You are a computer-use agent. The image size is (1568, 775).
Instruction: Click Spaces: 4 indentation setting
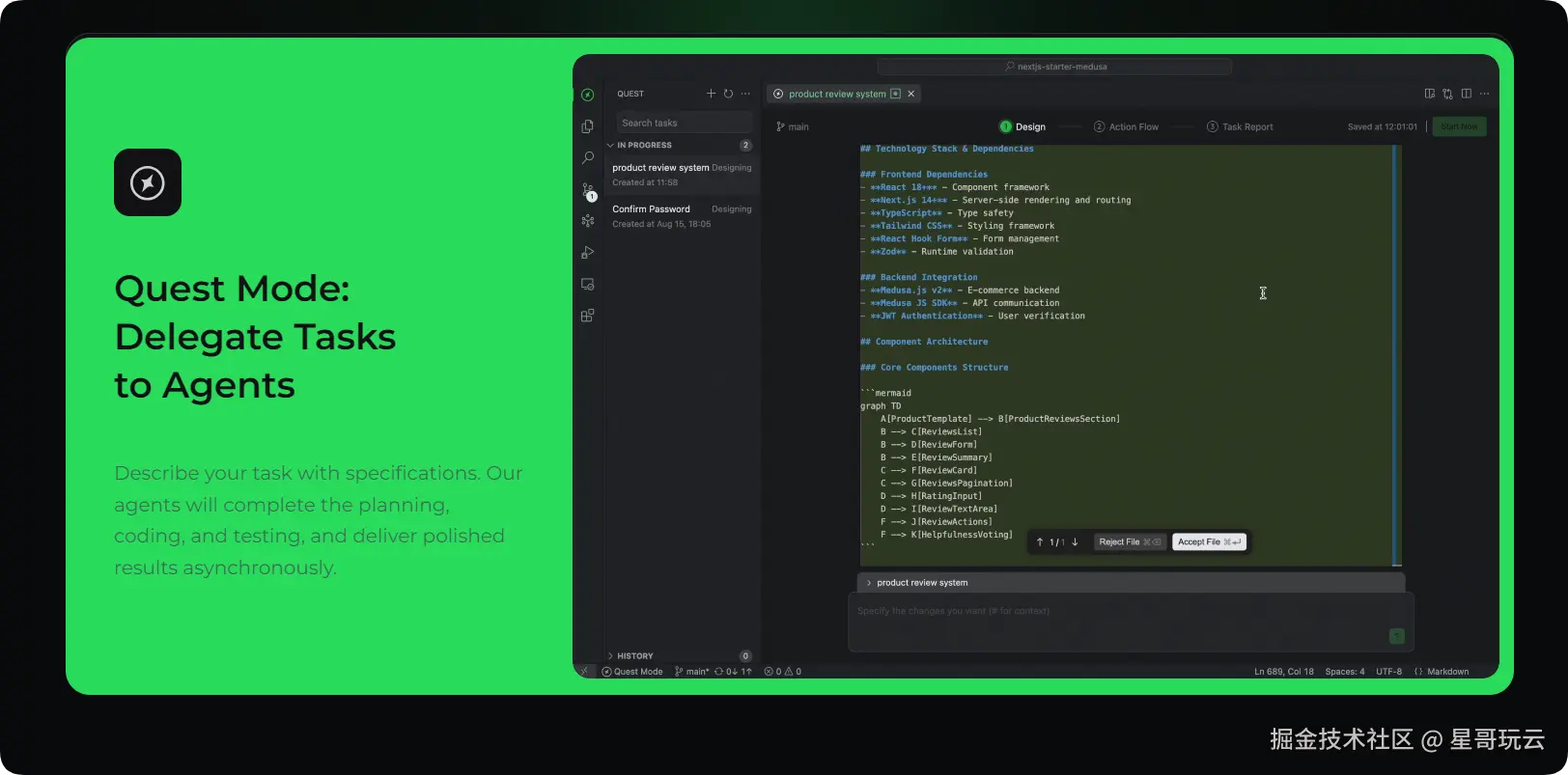pyautogui.click(x=1345, y=672)
